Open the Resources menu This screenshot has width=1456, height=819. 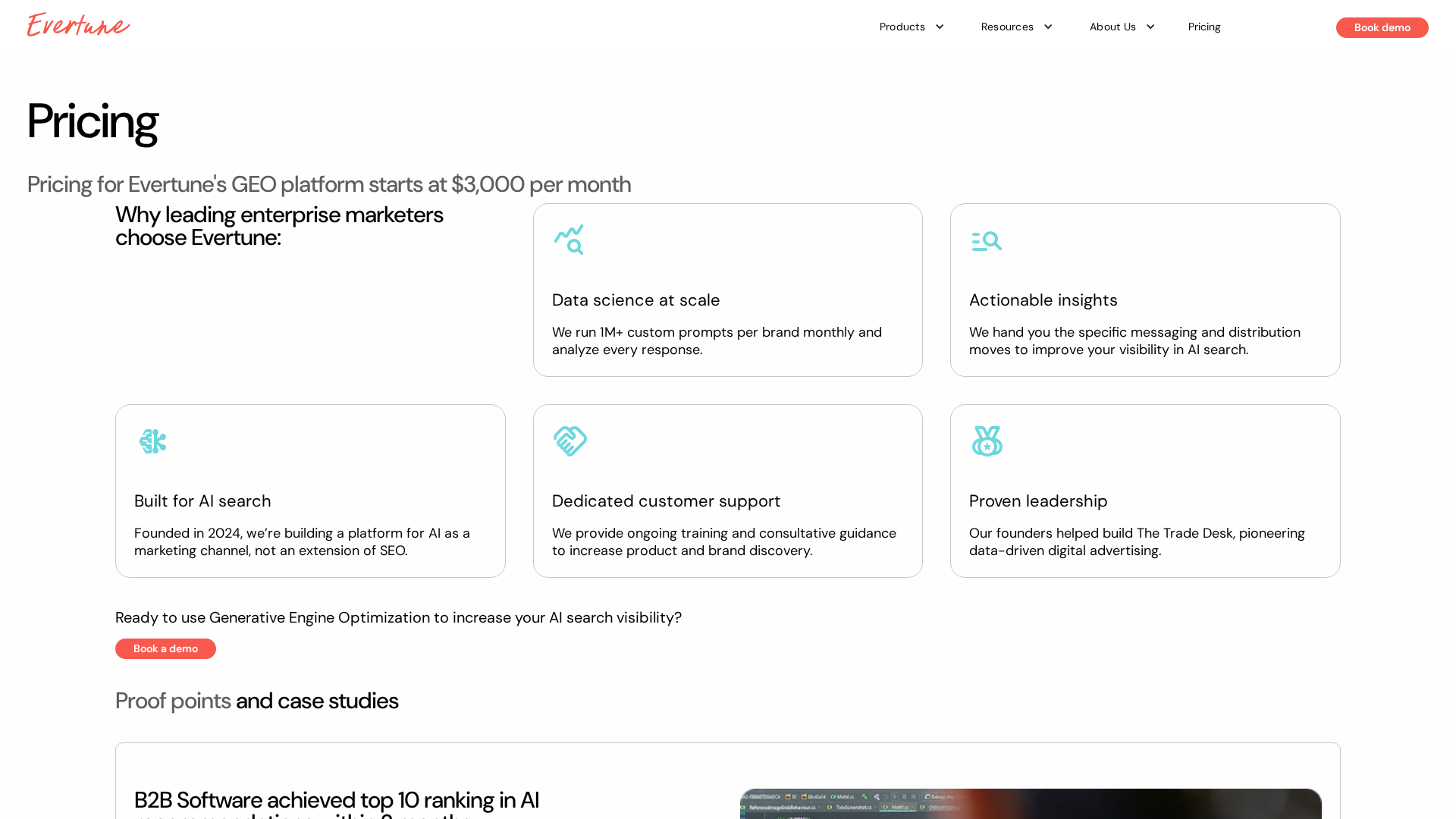(x=1006, y=27)
